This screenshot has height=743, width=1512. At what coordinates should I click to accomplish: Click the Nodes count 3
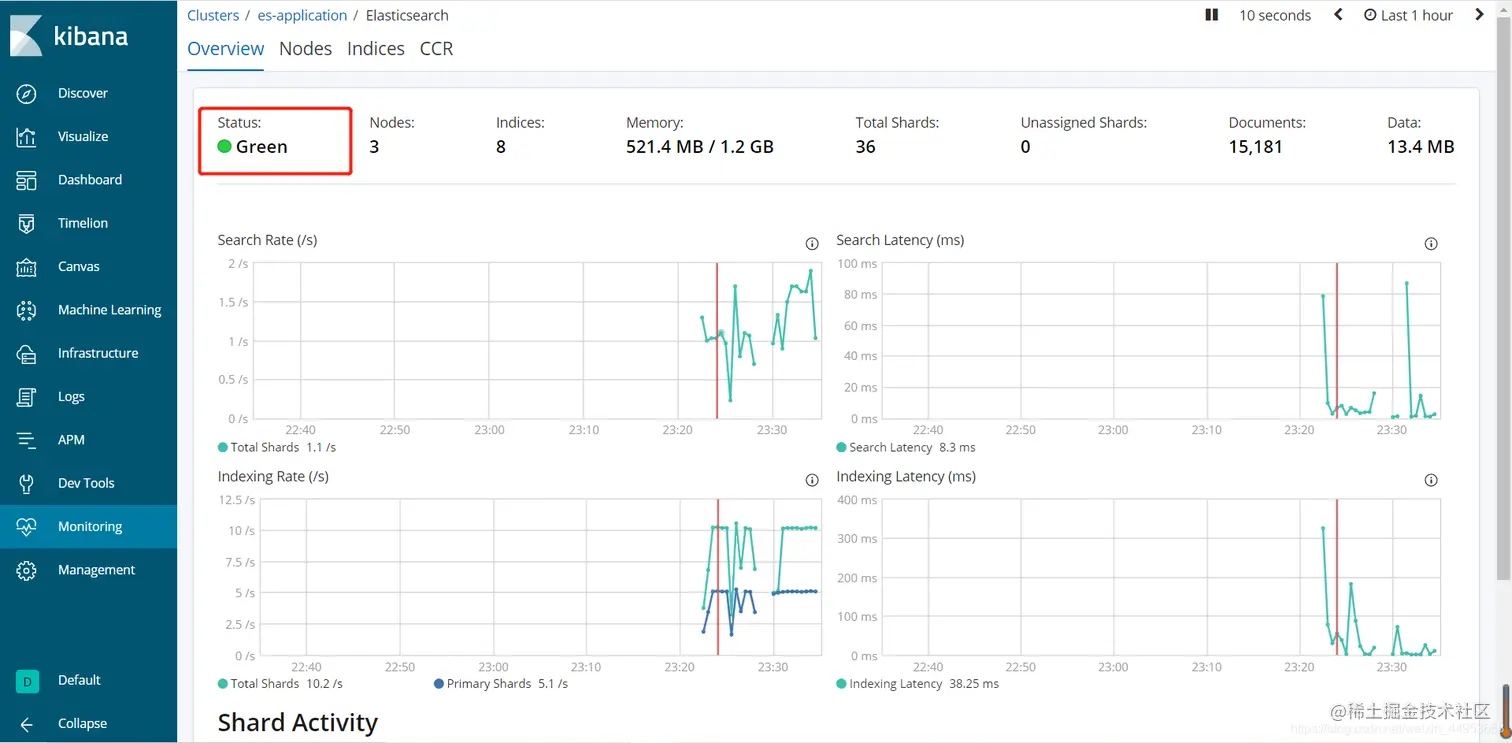[374, 147]
